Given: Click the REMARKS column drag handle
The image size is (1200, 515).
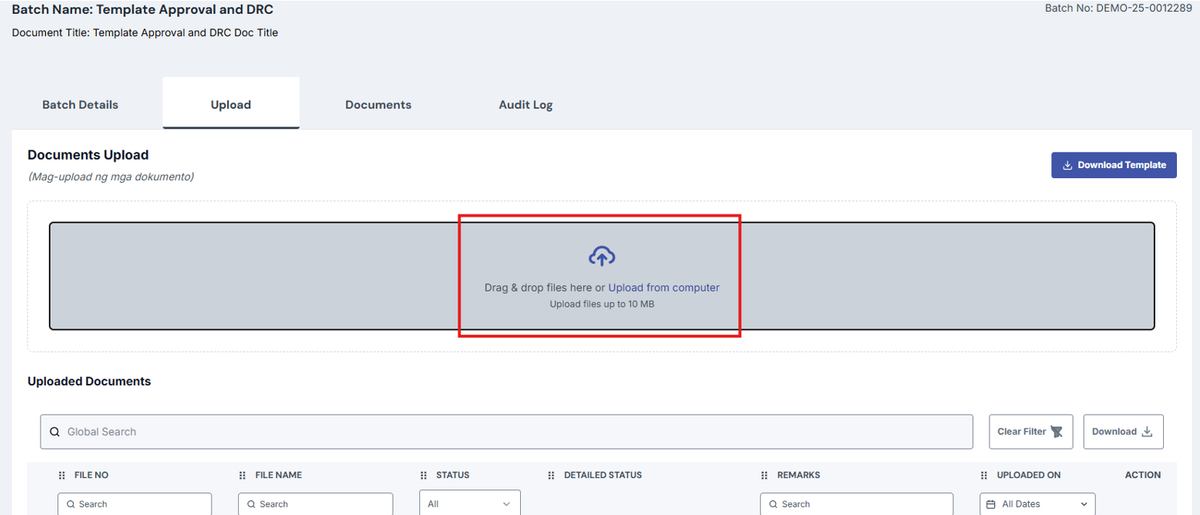Looking at the screenshot, I should click(765, 475).
